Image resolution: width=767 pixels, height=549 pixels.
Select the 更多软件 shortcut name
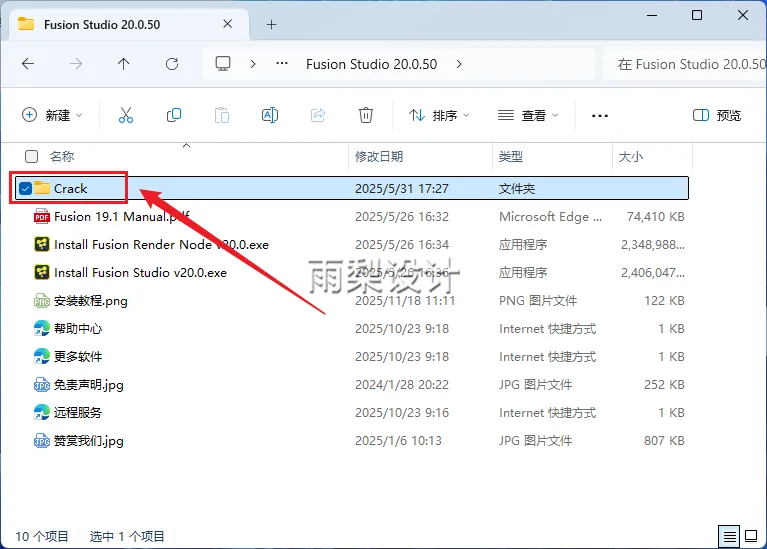coord(78,357)
